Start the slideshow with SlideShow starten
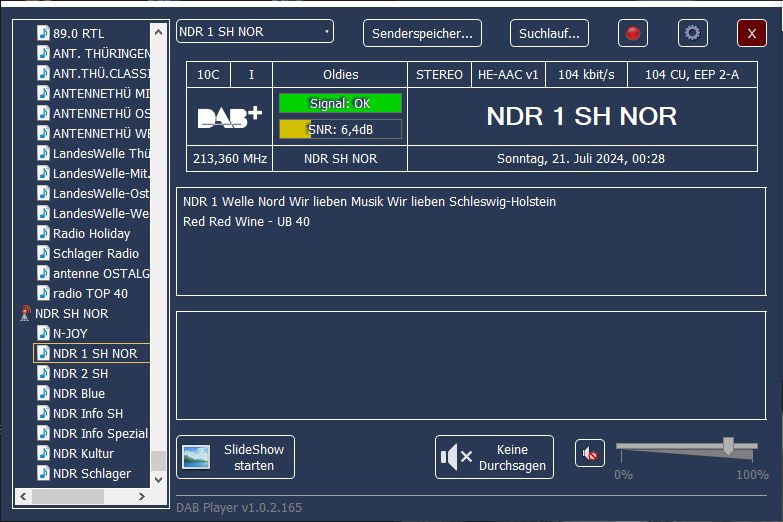 click(235, 457)
